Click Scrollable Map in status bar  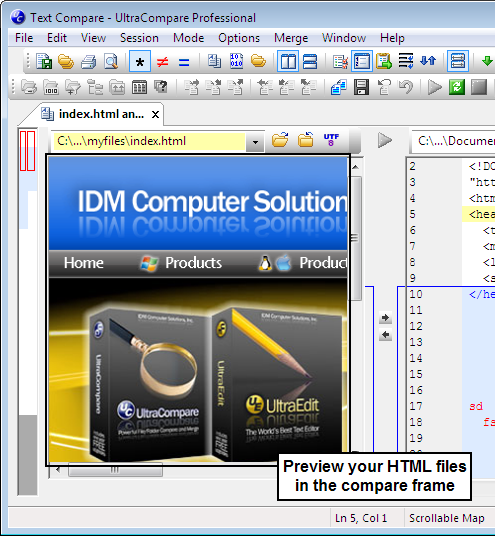pyautogui.click(x=447, y=518)
